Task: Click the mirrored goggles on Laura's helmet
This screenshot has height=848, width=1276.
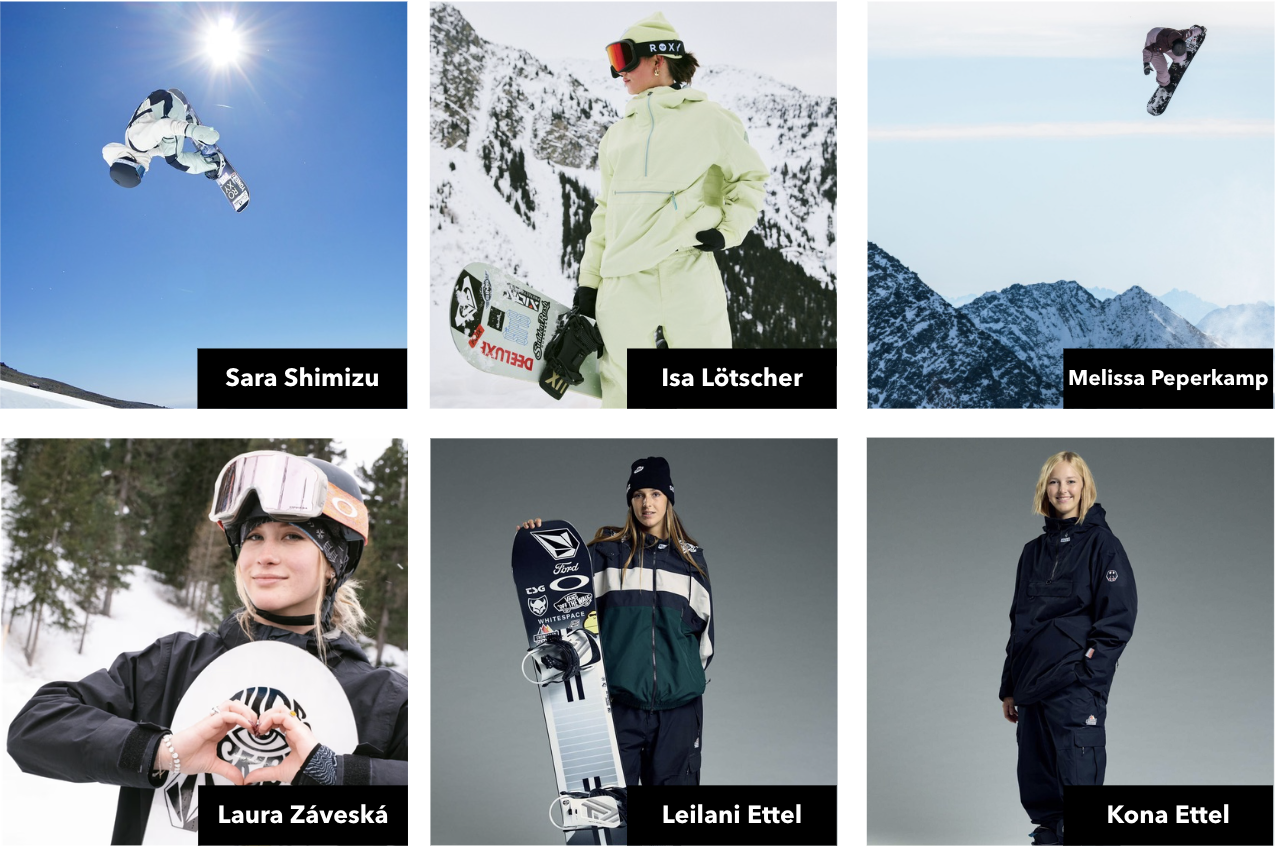Action: point(270,486)
